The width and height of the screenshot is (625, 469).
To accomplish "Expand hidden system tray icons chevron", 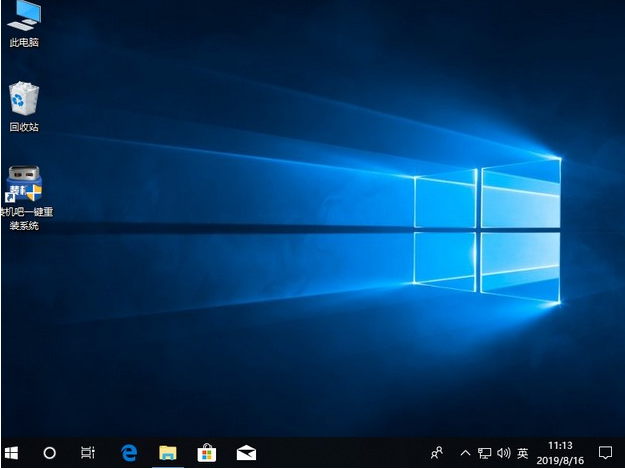I will pyautogui.click(x=464, y=453).
